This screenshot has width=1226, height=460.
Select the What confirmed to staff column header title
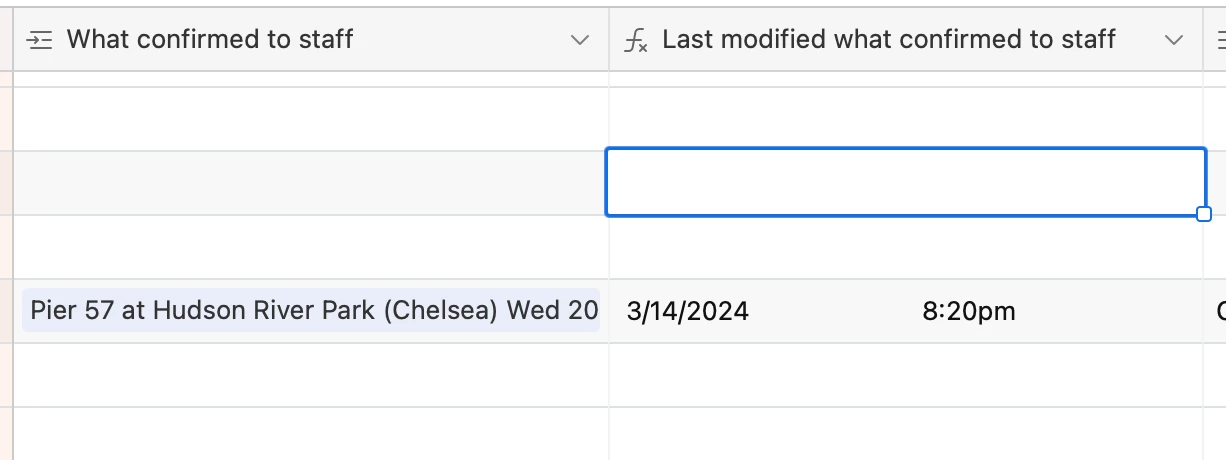click(x=209, y=40)
